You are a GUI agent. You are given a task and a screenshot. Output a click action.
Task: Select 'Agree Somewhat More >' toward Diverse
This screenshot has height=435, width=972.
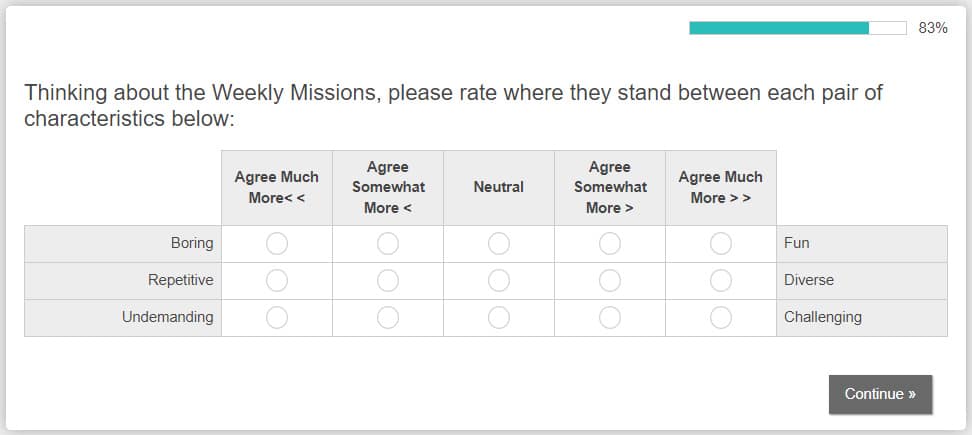610,281
